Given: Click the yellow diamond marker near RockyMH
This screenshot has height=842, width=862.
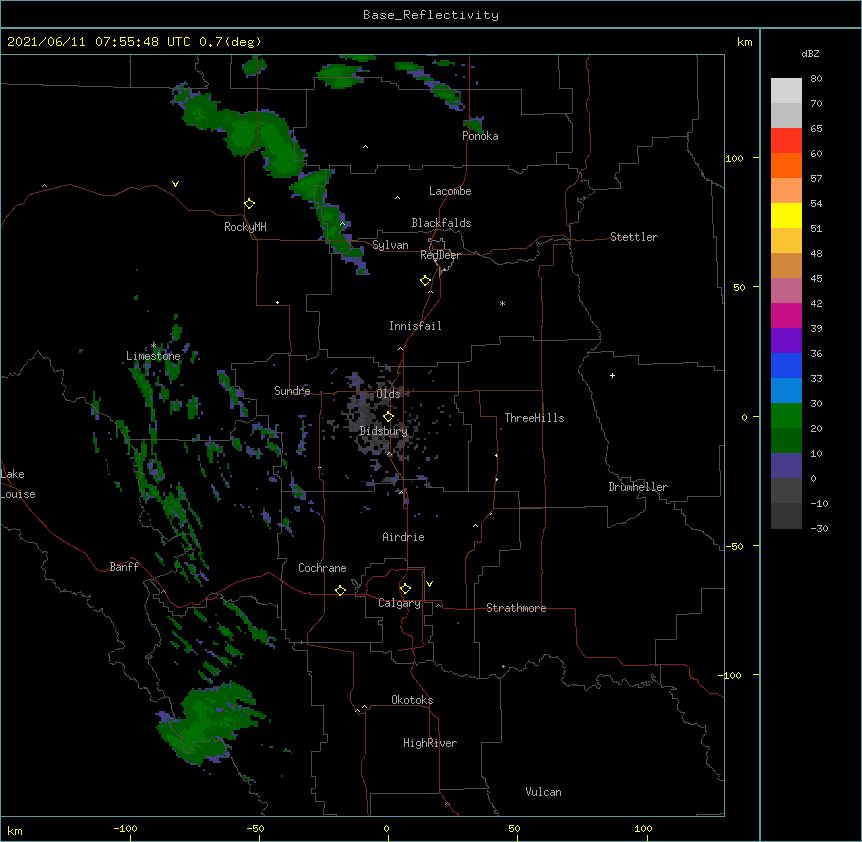Looking at the screenshot, I should click(x=250, y=204).
